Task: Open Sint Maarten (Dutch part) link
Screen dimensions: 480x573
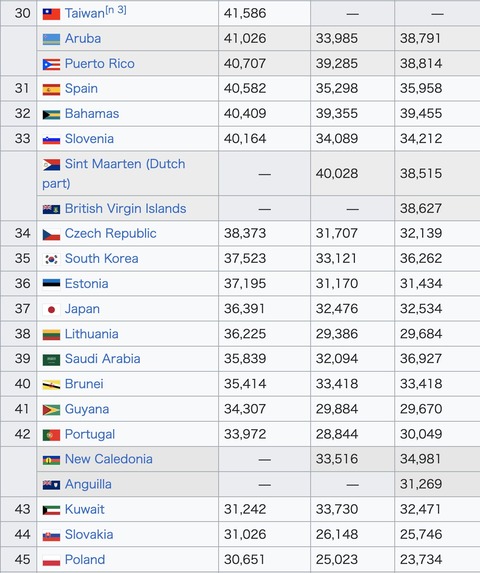Action: click(x=114, y=174)
